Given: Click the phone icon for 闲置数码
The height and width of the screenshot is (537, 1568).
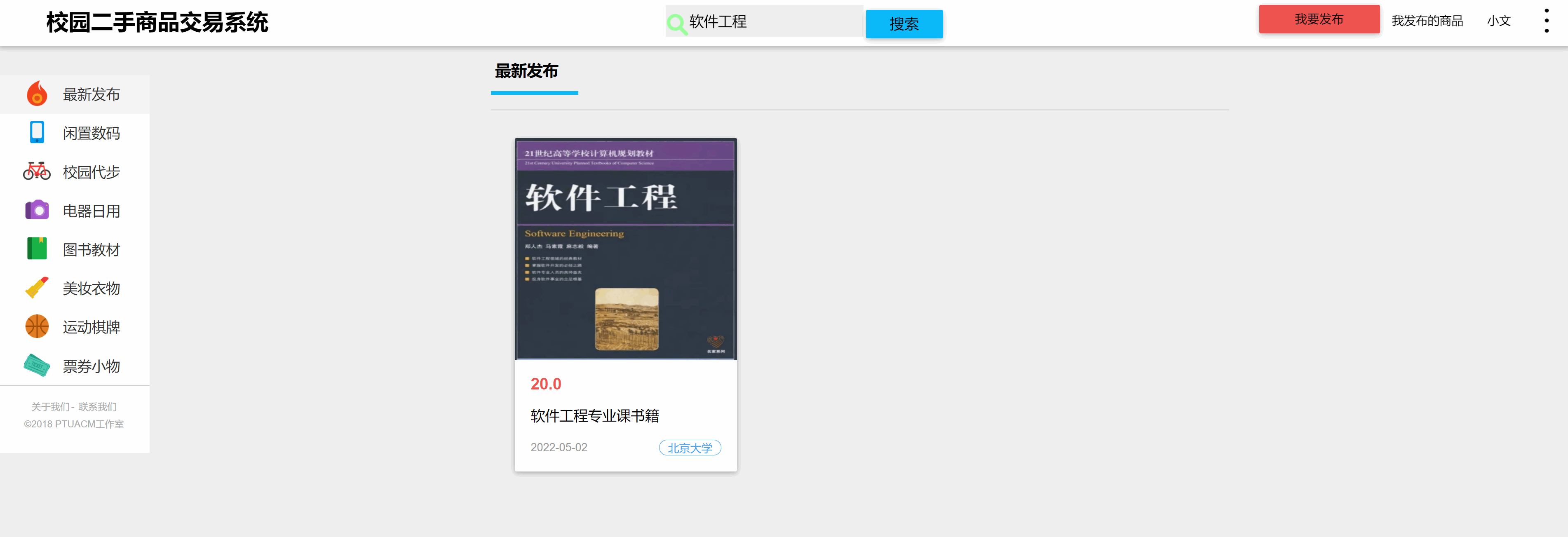Looking at the screenshot, I should (37, 132).
